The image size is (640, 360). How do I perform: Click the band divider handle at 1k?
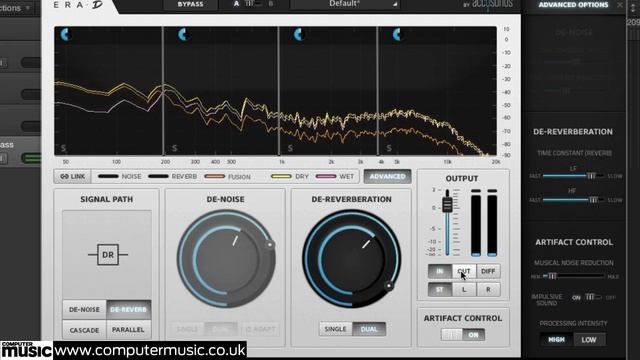pos(278,91)
